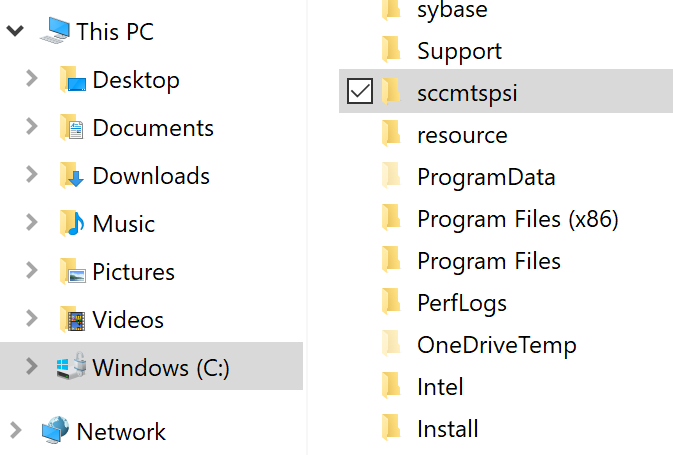Image resolution: width=673 pixels, height=455 pixels.
Task: Select the OneDriveTemp folder
Action: pyautogui.click(x=496, y=345)
